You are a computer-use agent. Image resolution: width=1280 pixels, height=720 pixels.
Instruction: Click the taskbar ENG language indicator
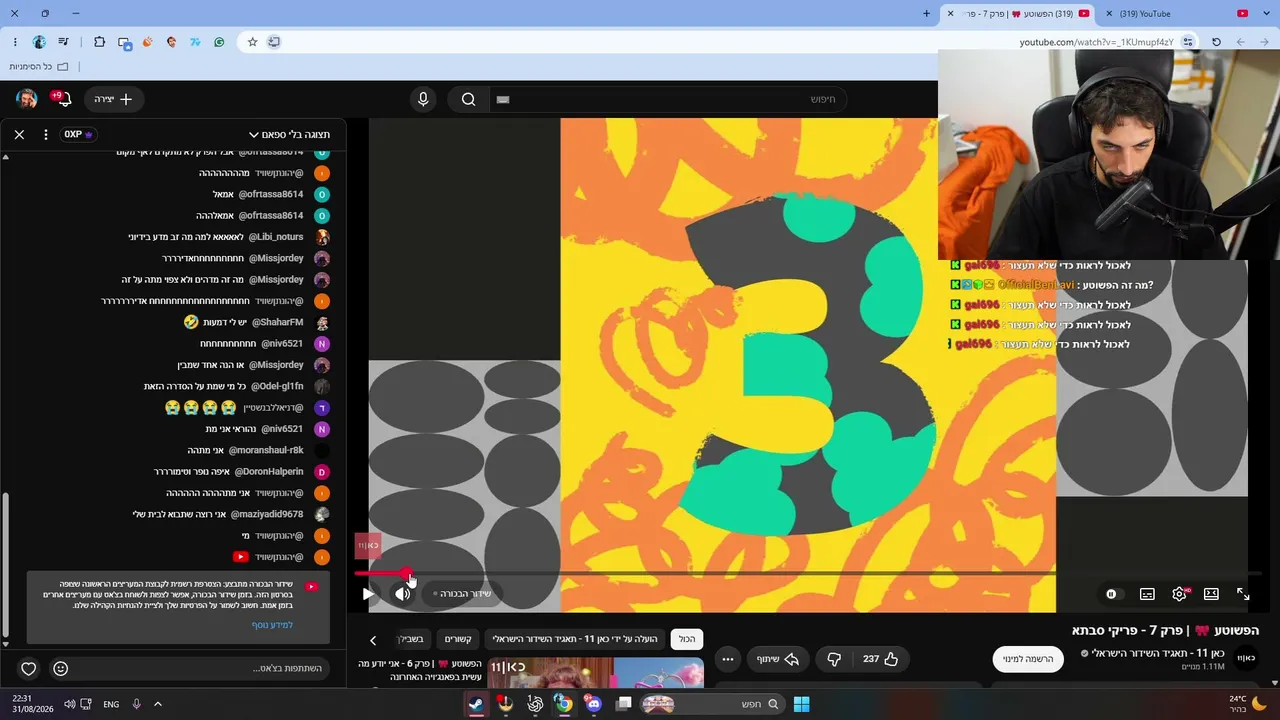point(111,704)
